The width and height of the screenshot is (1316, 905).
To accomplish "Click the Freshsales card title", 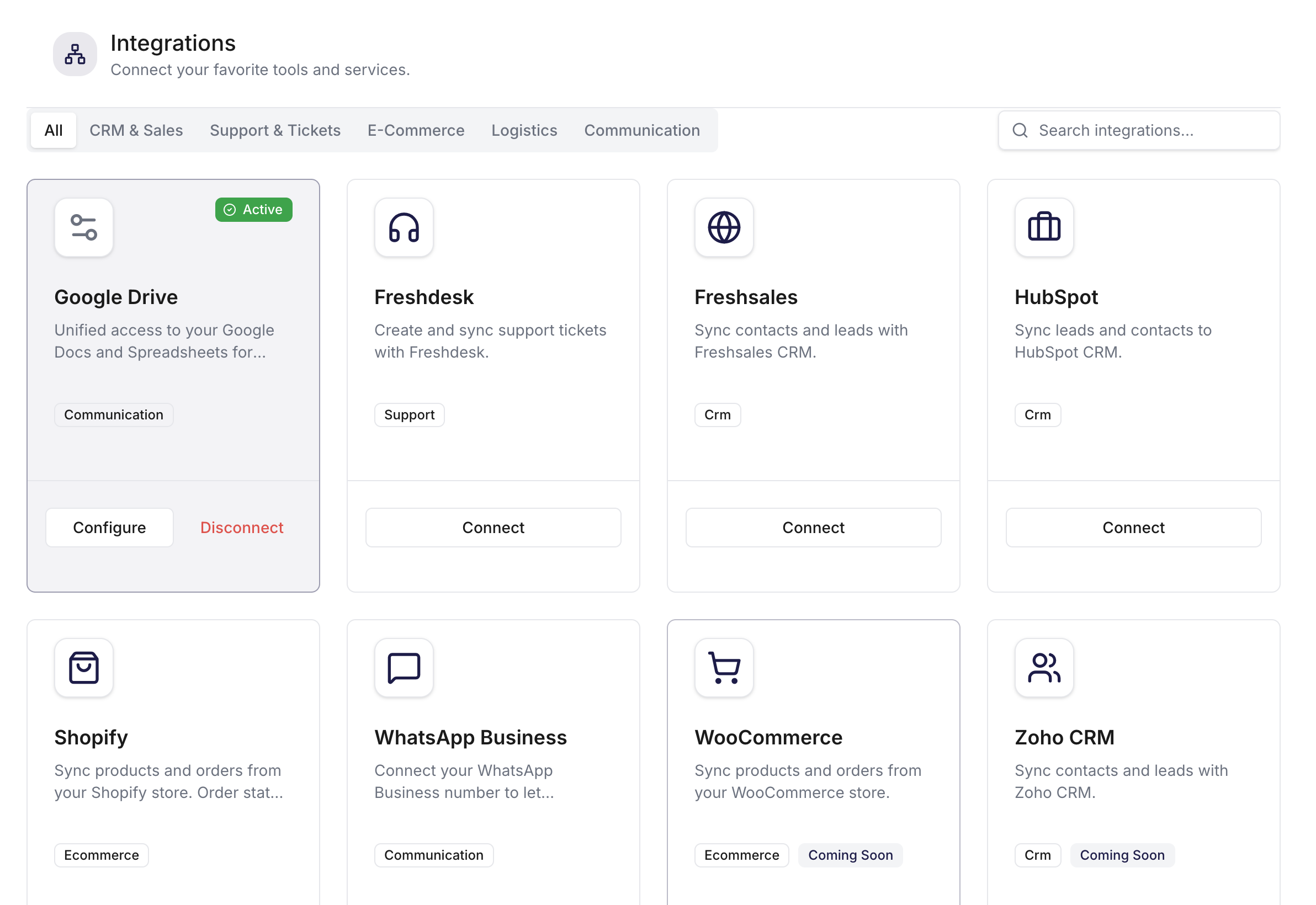I will 745,297.
